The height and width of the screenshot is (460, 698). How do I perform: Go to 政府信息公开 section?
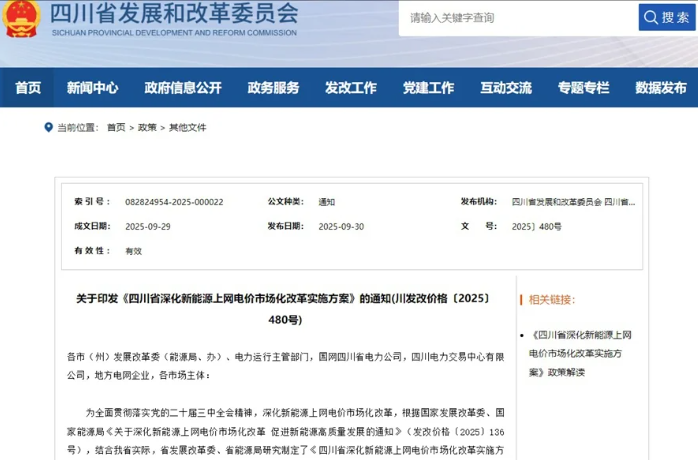pos(182,88)
